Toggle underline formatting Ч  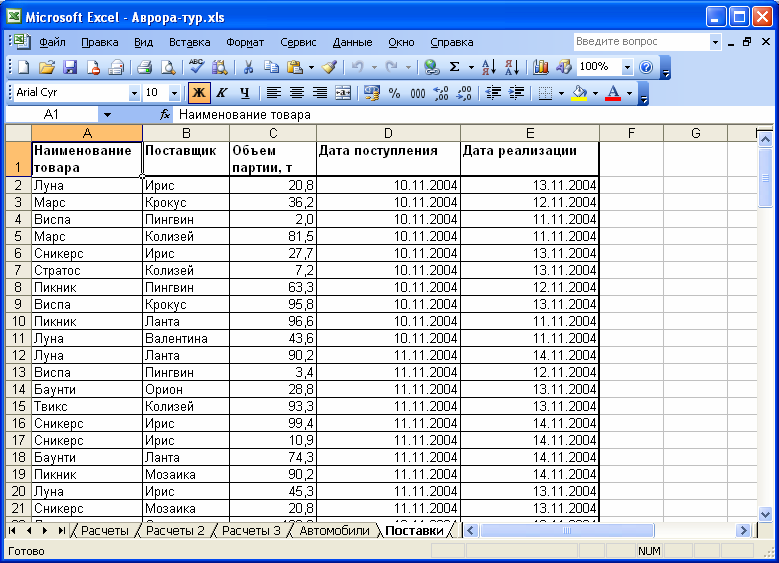(245, 92)
